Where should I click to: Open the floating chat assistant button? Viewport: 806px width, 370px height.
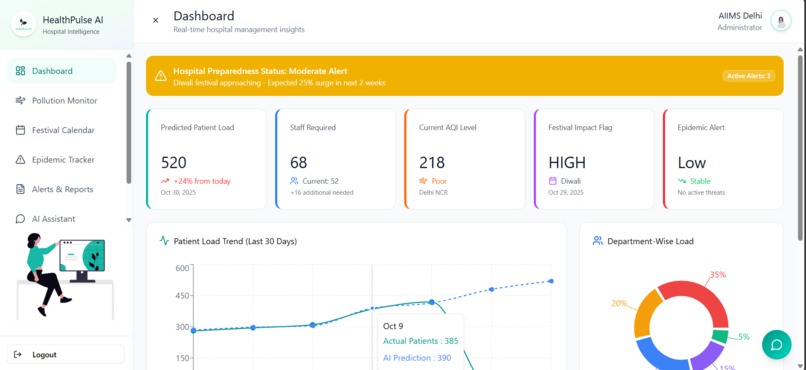coord(776,344)
